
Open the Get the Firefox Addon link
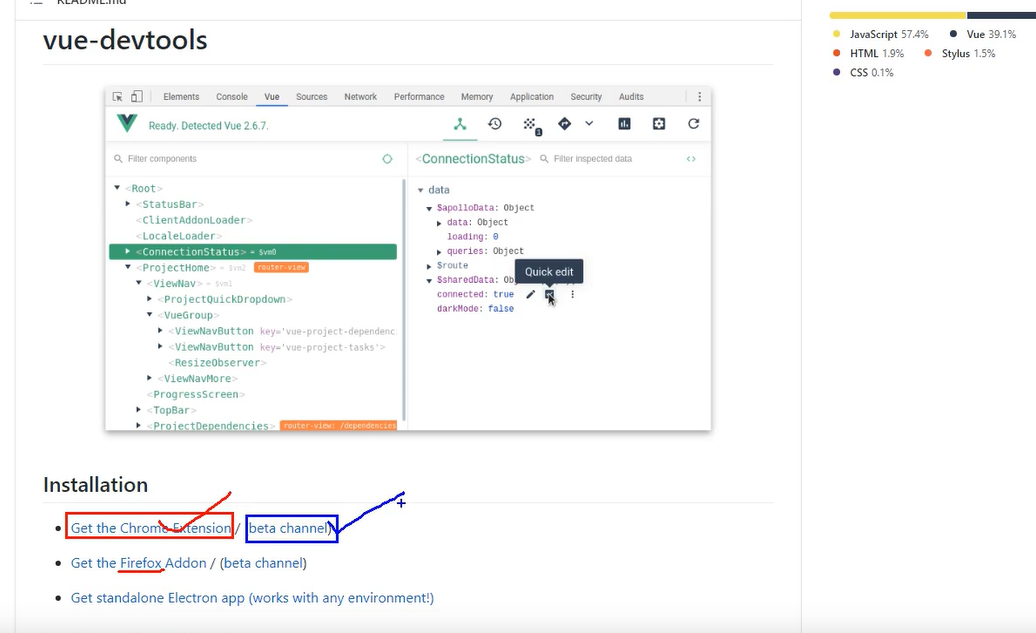coord(139,563)
